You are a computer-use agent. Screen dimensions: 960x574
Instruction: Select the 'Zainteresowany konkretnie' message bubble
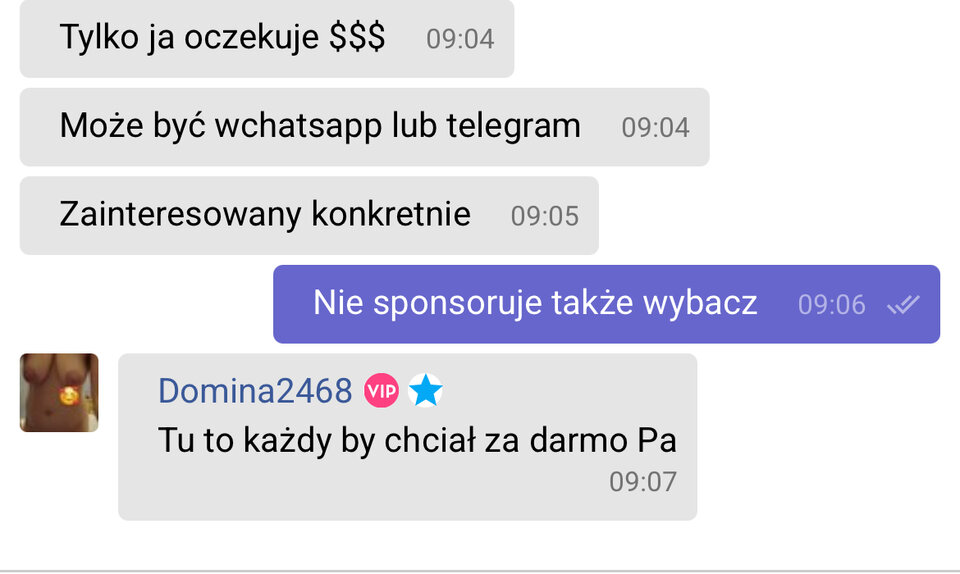point(309,215)
